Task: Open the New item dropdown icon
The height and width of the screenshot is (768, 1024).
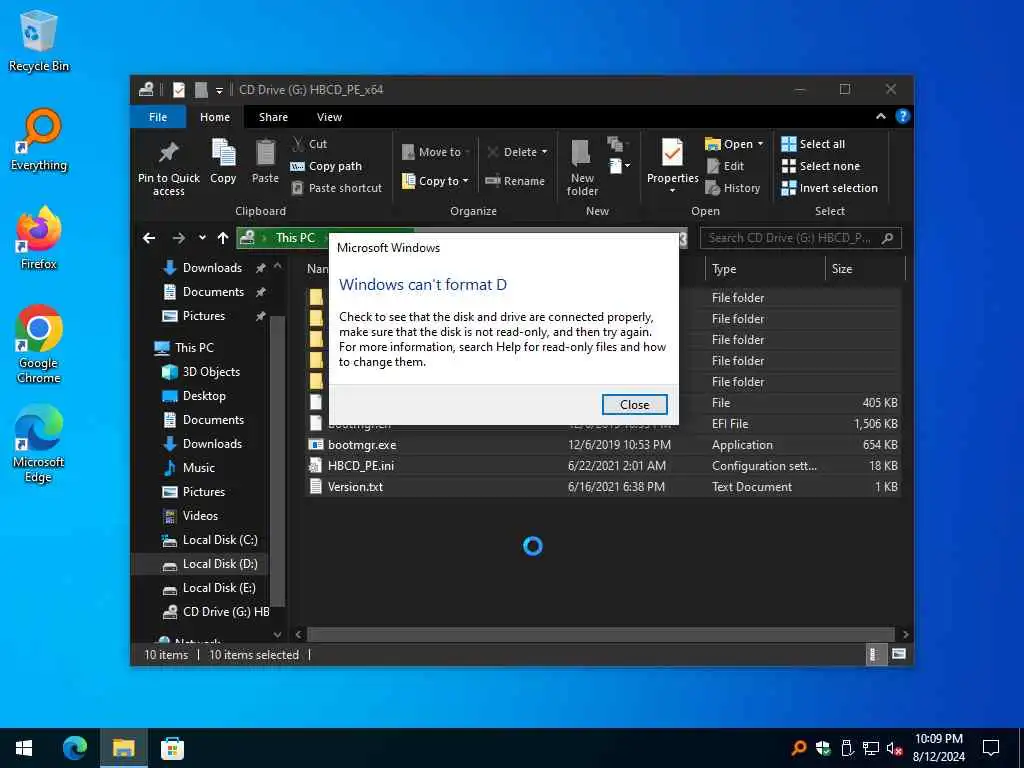Action: tap(620, 166)
